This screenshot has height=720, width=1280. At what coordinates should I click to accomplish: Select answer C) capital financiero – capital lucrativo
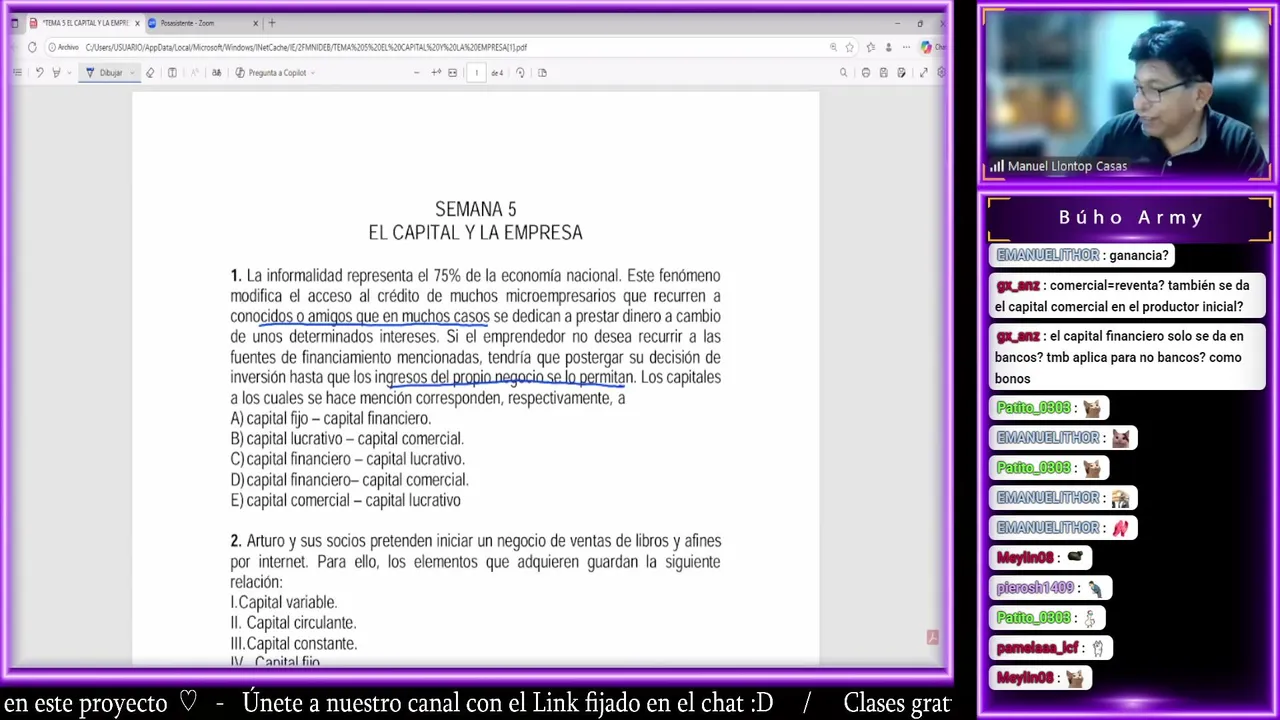point(348,459)
